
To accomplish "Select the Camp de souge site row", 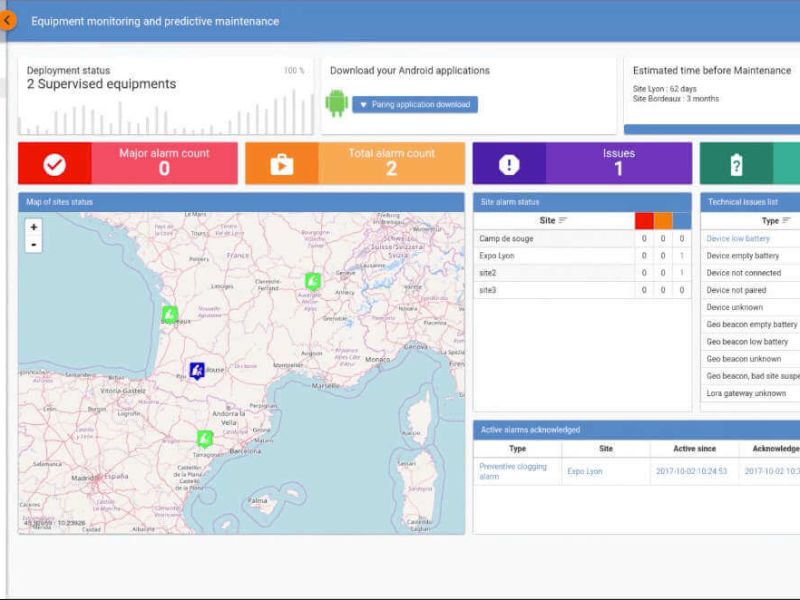I will click(582, 238).
